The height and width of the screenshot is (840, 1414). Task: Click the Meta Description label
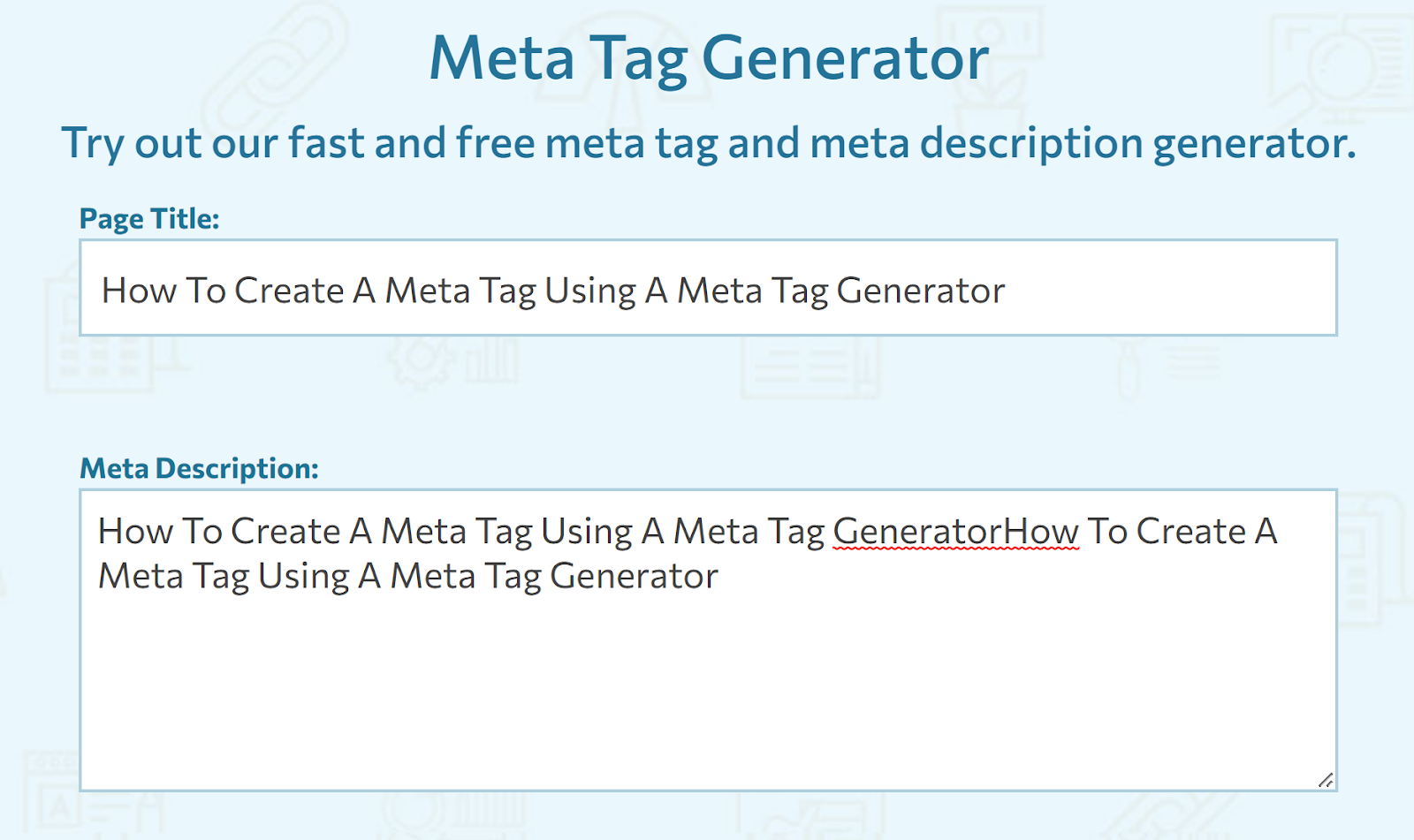pos(199,469)
